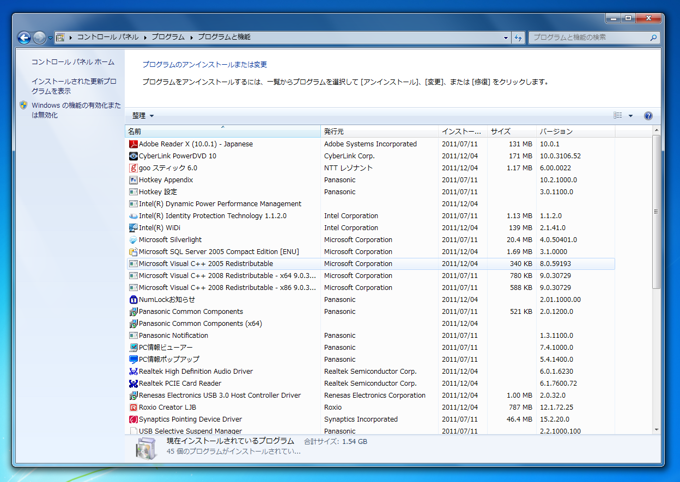Select USB Selective Suspend Manager row

(x=371, y=431)
